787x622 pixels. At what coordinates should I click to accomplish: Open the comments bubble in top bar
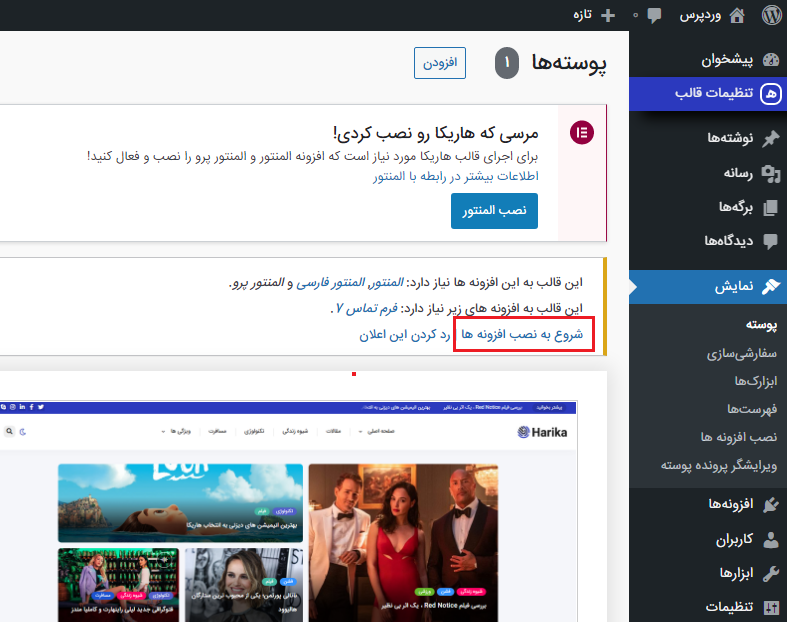pos(655,15)
